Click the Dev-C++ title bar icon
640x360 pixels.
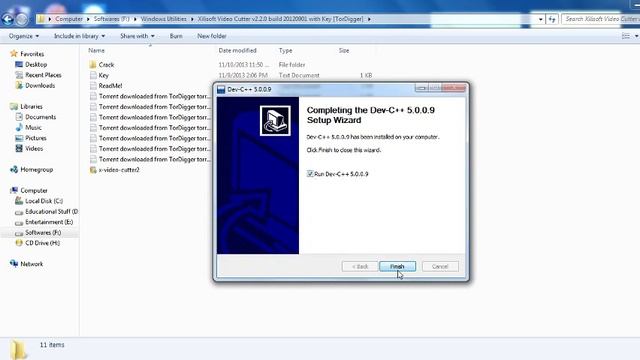221,89
